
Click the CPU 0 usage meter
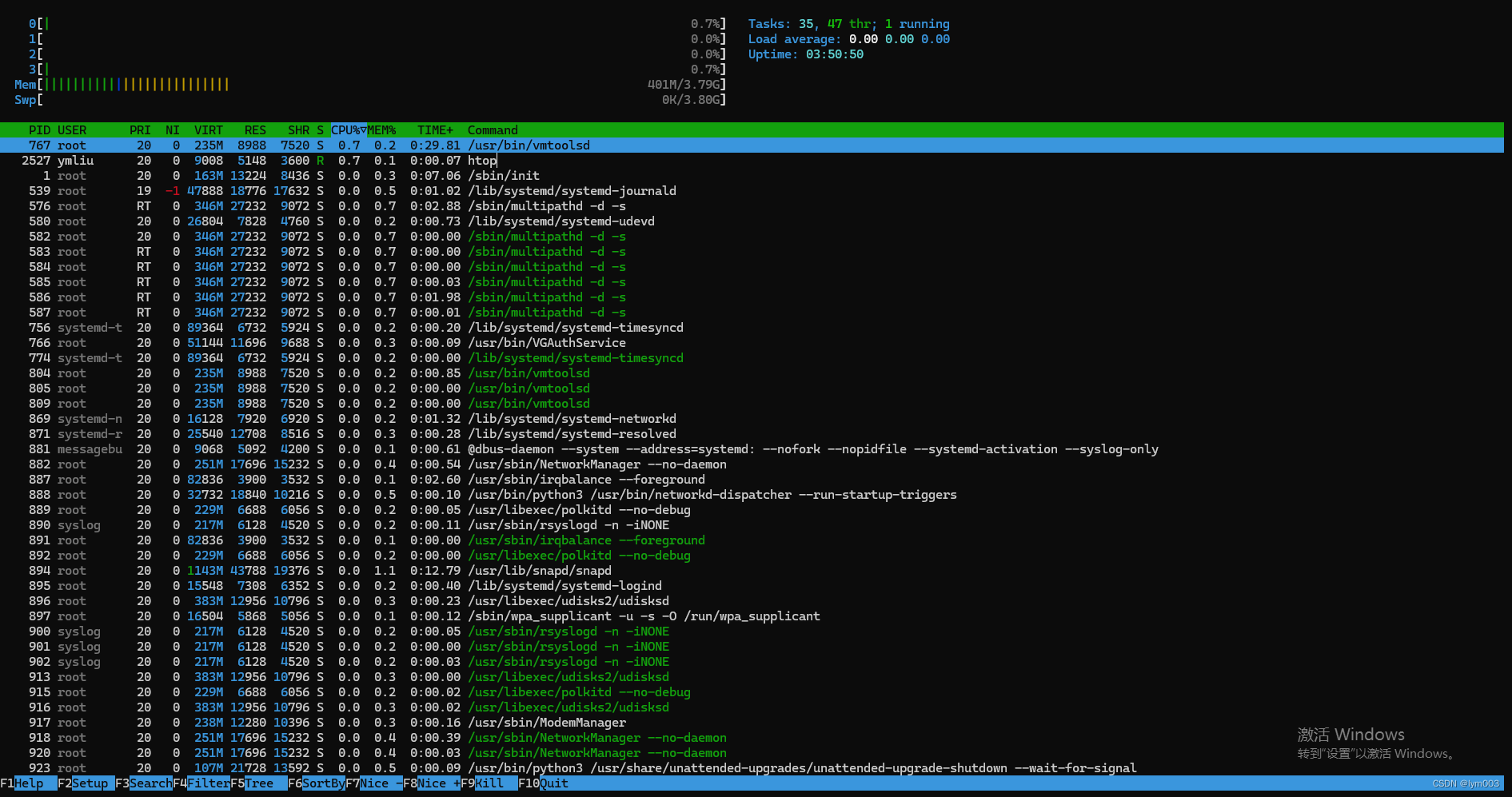(377, 24)
